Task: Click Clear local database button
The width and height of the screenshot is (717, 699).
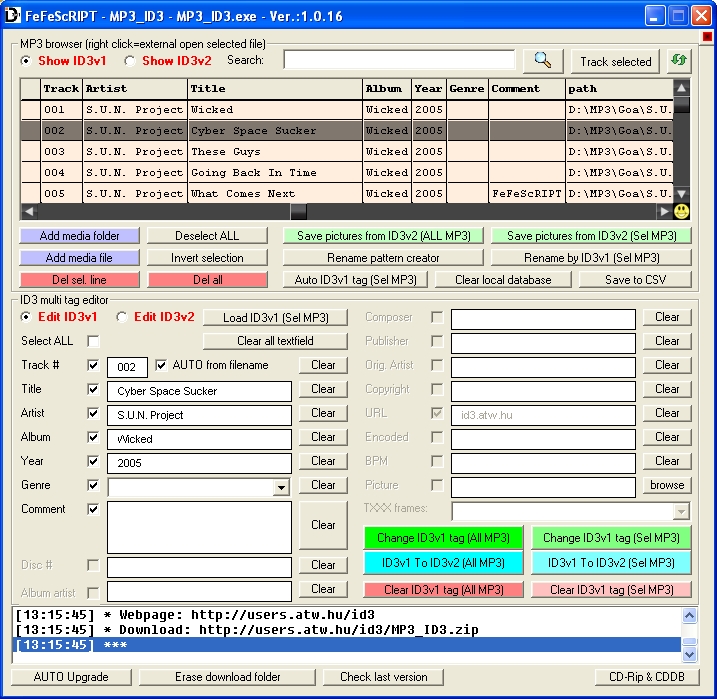Action: [x=503, y=280]
